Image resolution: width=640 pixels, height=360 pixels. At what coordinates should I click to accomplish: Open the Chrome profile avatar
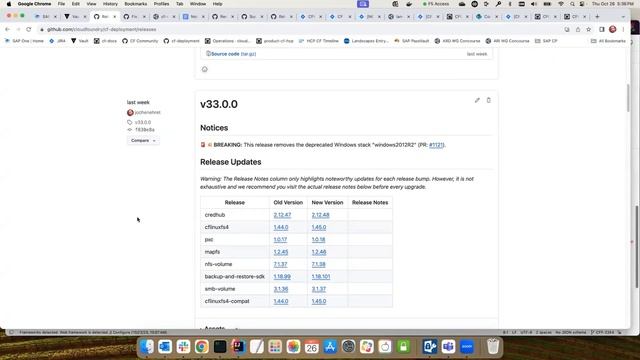click(x=612, y=29)
